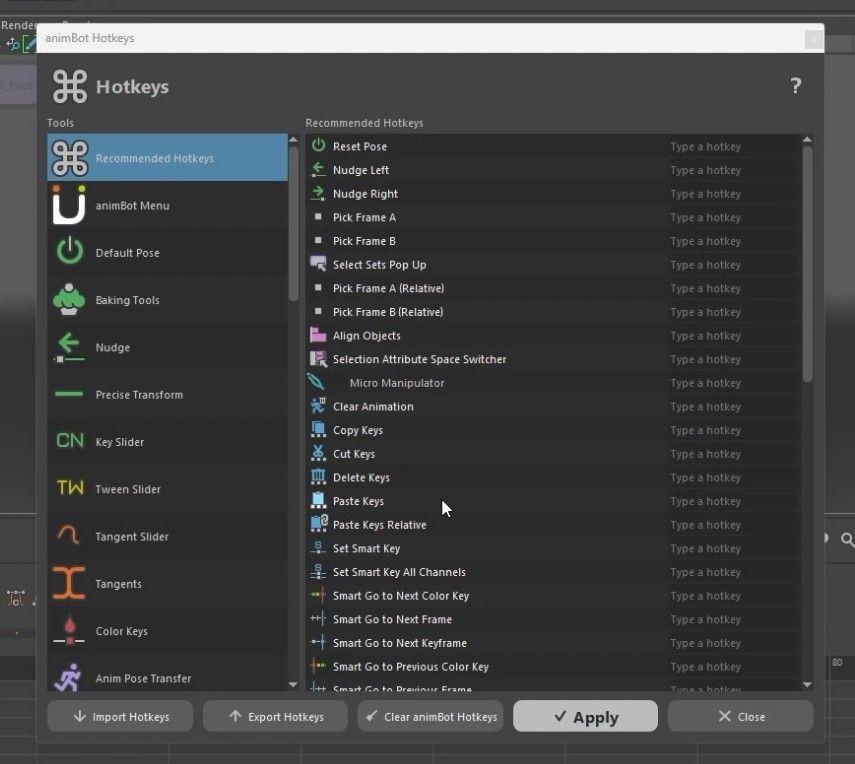The width and height of the screenshot is (855, 764).
Task: Click Set Smart Key All Channels icon
Action: point(318,571)
